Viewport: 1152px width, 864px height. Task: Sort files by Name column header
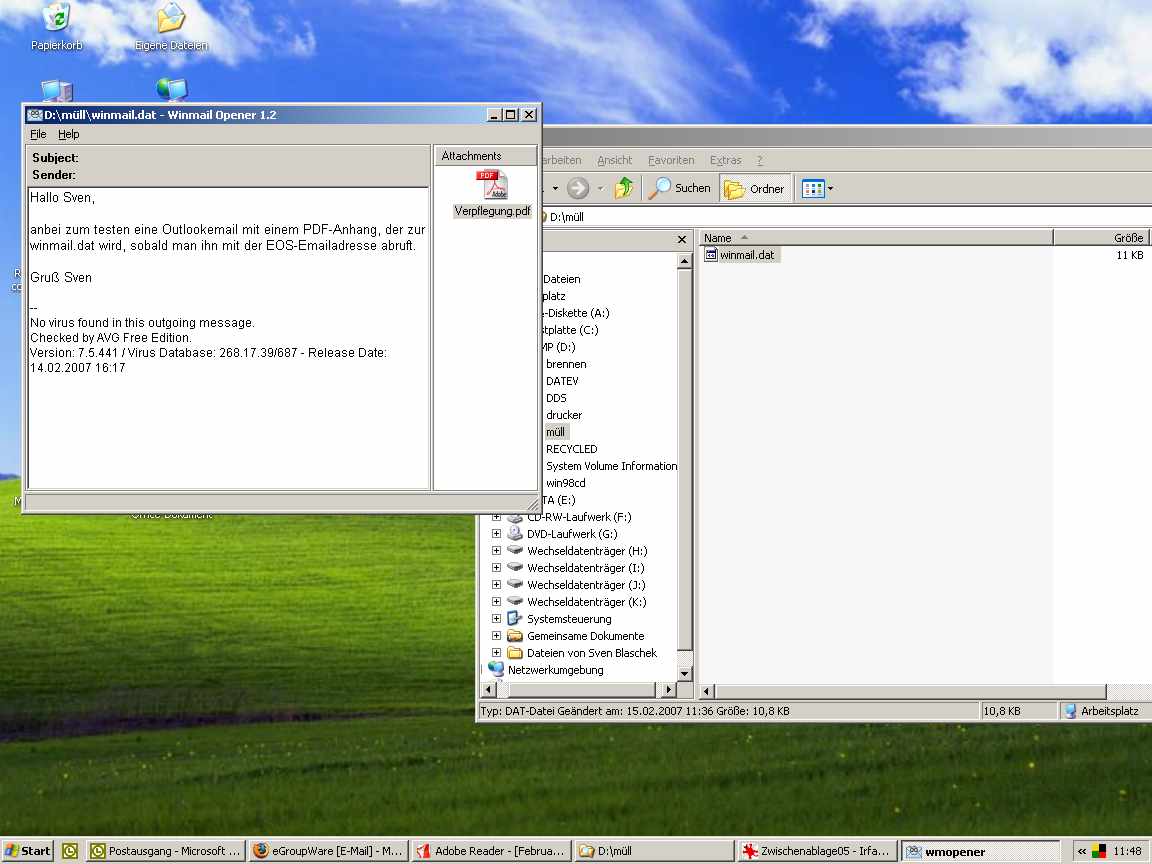(x=875, y=238)
